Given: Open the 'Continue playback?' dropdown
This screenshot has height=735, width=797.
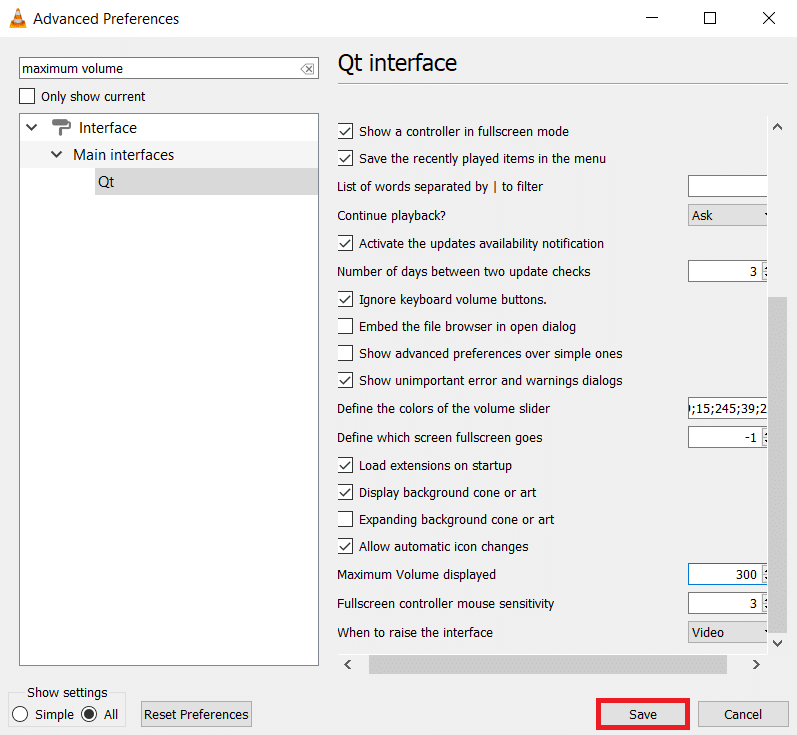Looking at the screenshot, I should click(x=728, y=215).
